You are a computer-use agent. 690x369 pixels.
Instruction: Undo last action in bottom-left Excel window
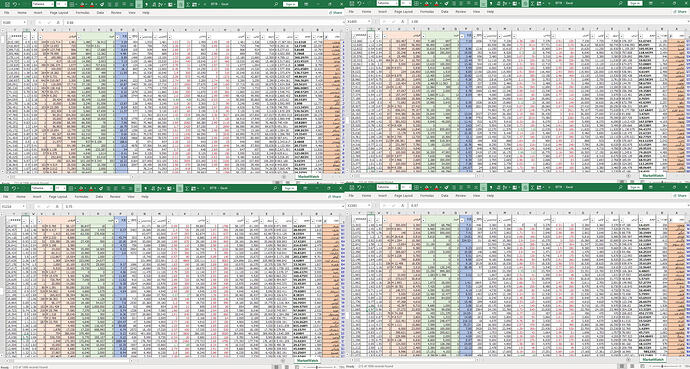pyautogui.click(x=15, y=188)
